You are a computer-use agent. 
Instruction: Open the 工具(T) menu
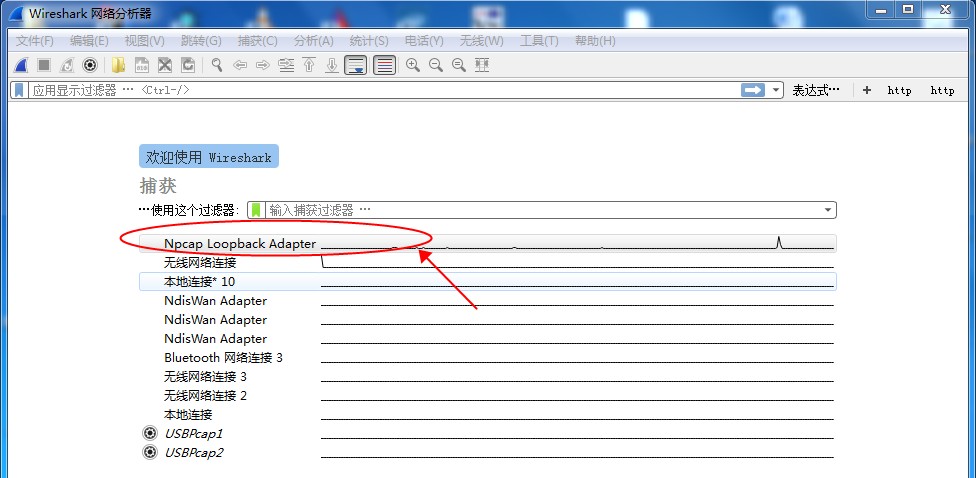coord(539,40)
